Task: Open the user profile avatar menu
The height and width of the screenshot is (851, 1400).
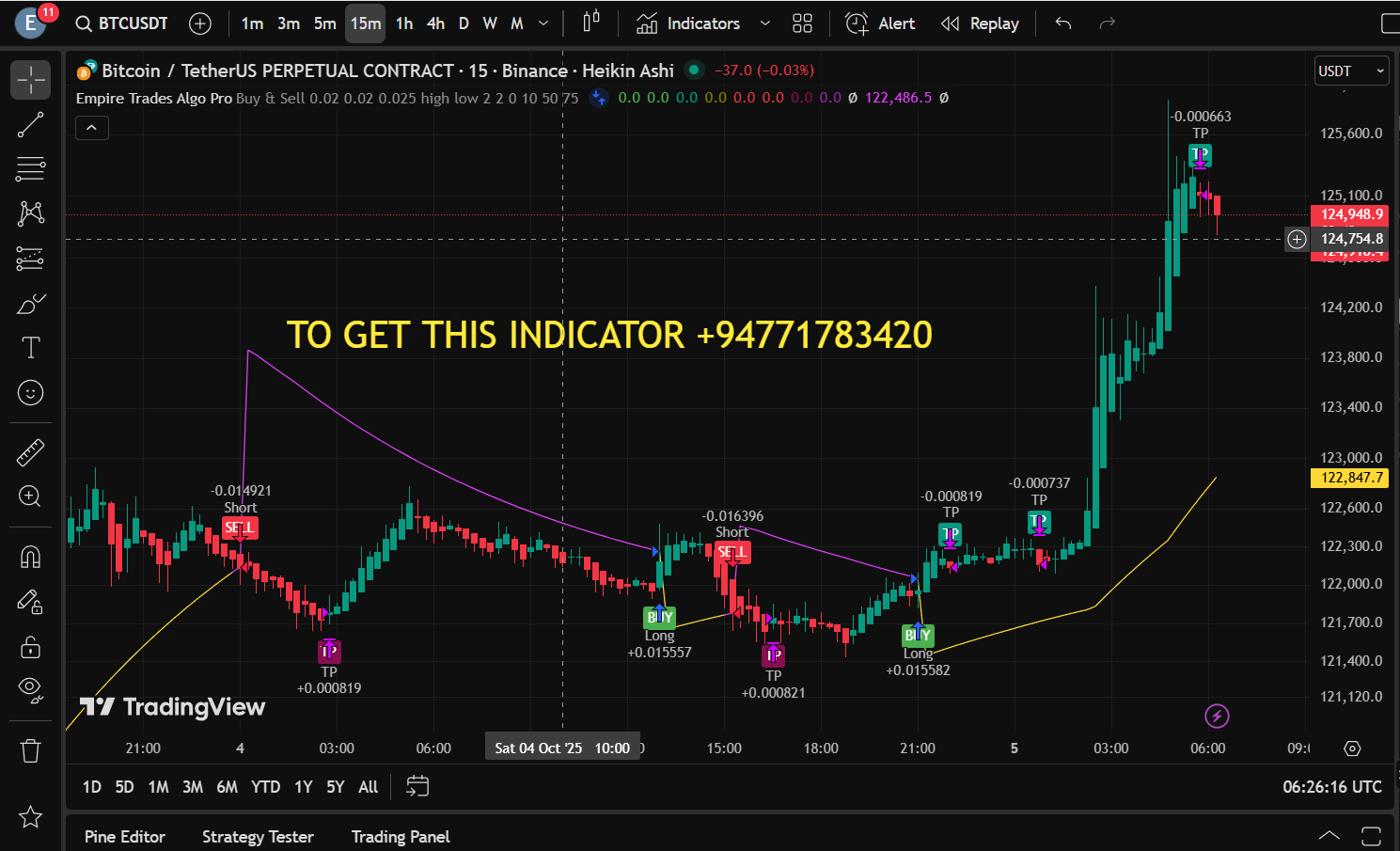Action: (31, 23)
